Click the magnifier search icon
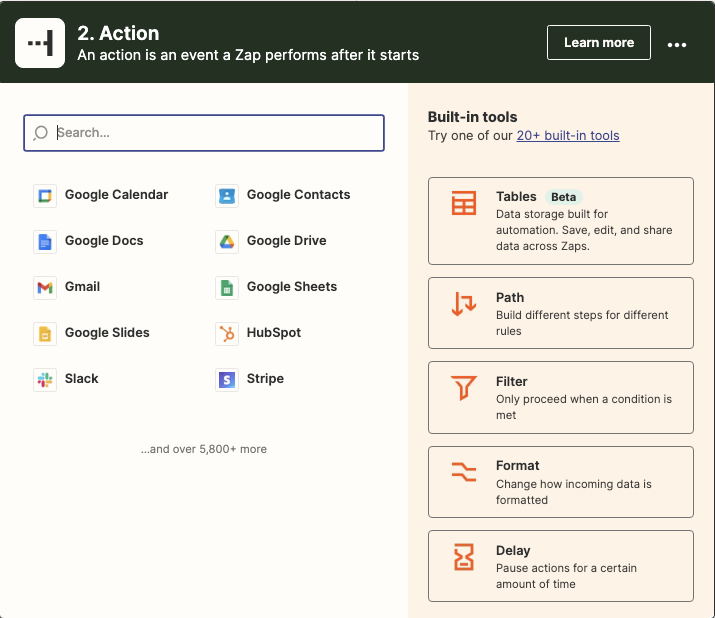 pyautogui.click(x=41, y=133)
